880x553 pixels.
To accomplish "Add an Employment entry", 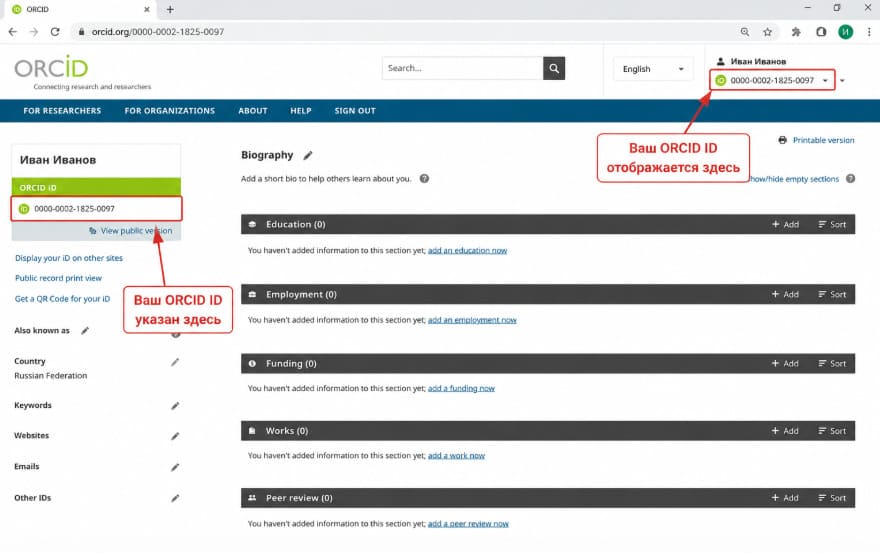I will coord(785,294).
